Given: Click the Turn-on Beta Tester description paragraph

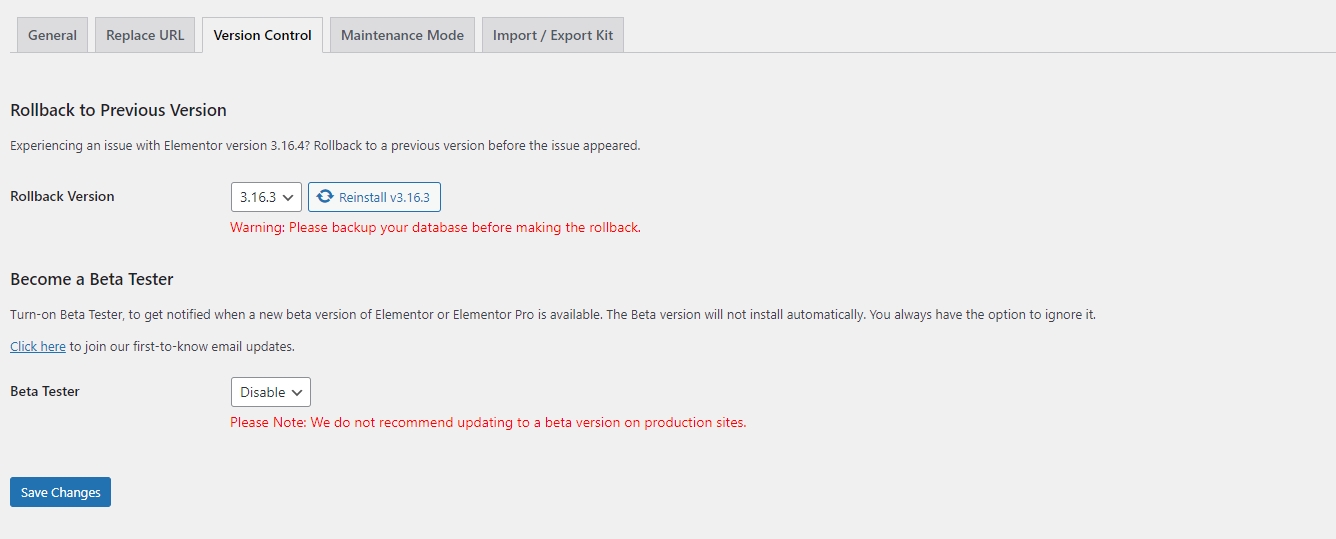Looking at the screenshot, I should (x=552, y=314).
